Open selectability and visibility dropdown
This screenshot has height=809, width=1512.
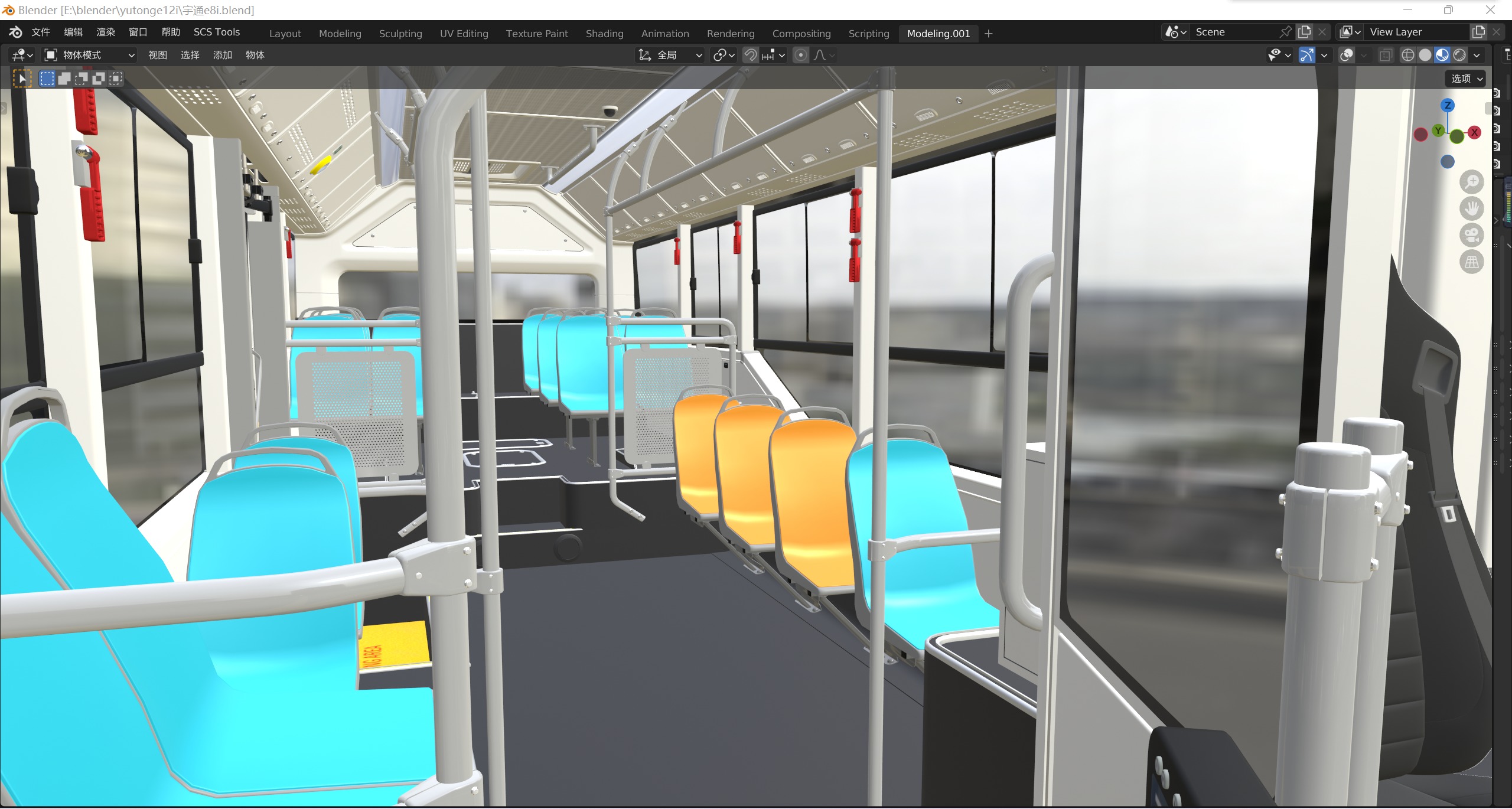pos(1279,55)
